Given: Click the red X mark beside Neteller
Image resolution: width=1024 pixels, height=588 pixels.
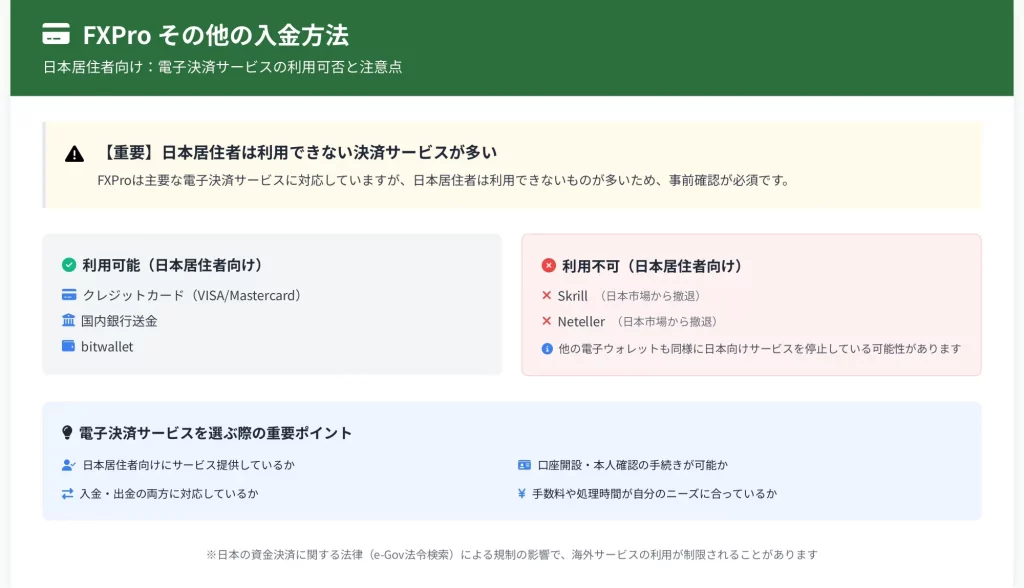Looking at the screenshot, I should (547, 322).
